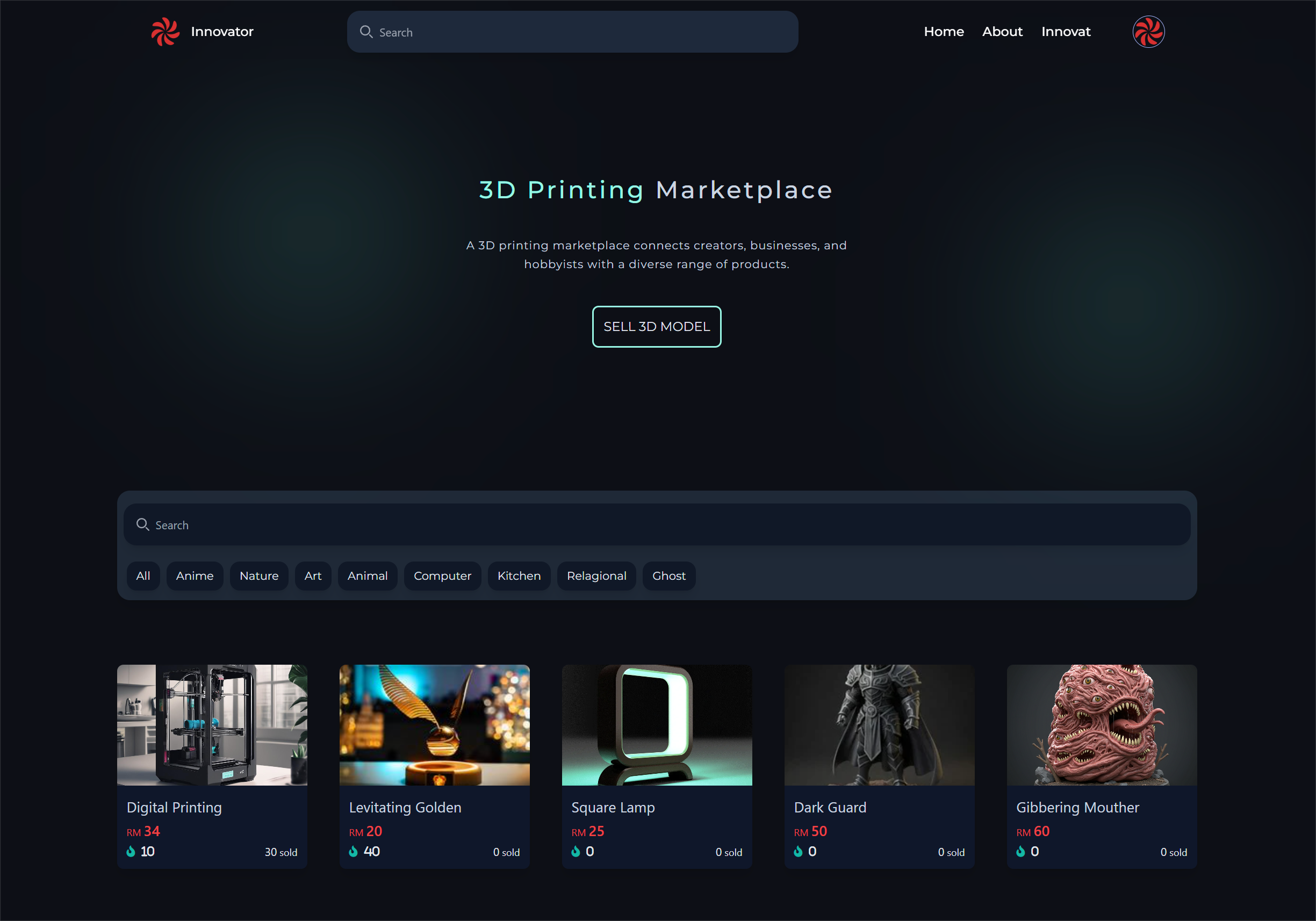Click the flame icon on Dark Guard card

[x=798, y=851]
